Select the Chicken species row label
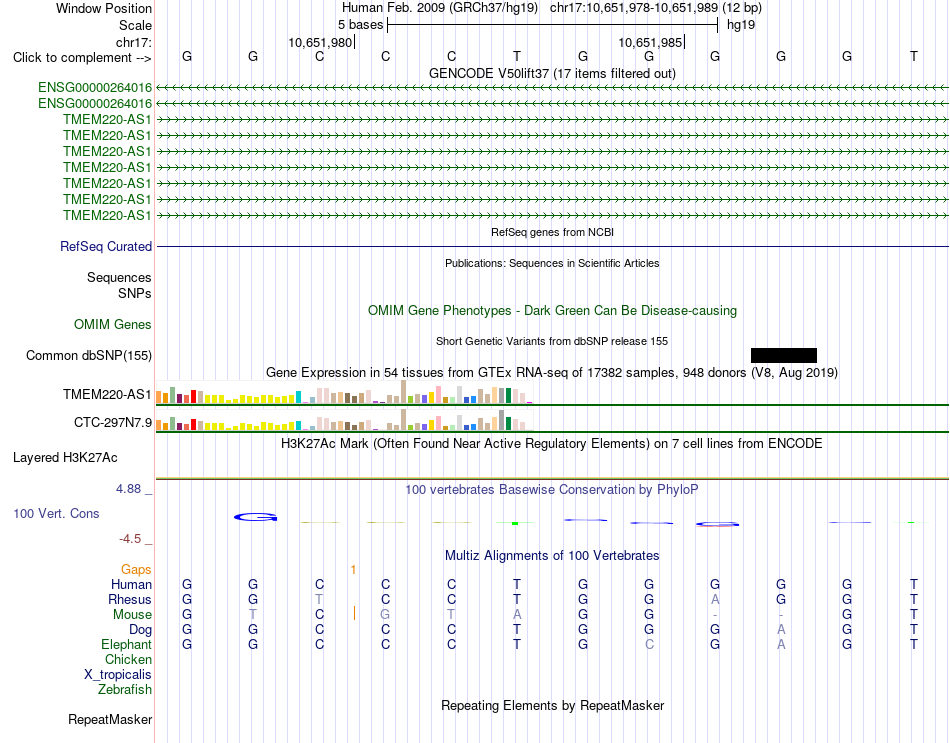950x743 pixels. [x=128, y=659]
